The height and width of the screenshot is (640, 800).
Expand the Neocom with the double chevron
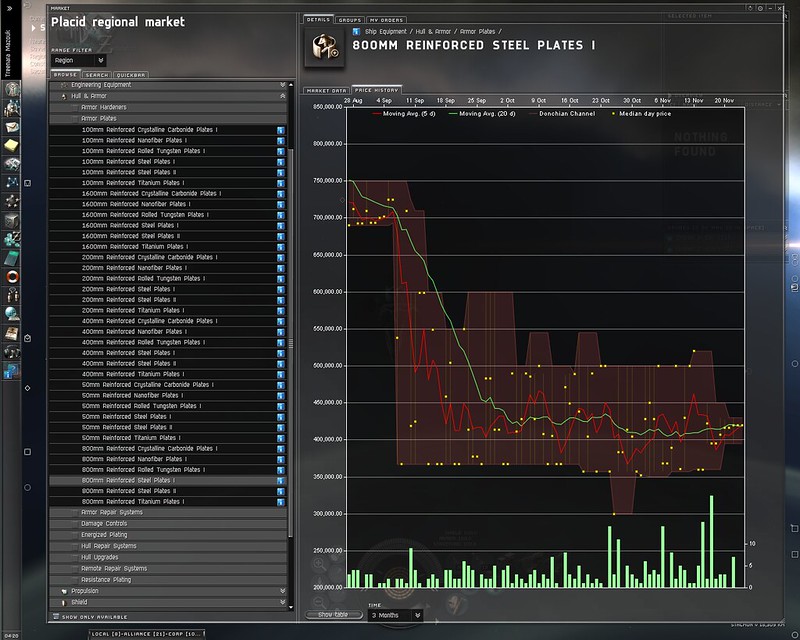pos(9,8)
